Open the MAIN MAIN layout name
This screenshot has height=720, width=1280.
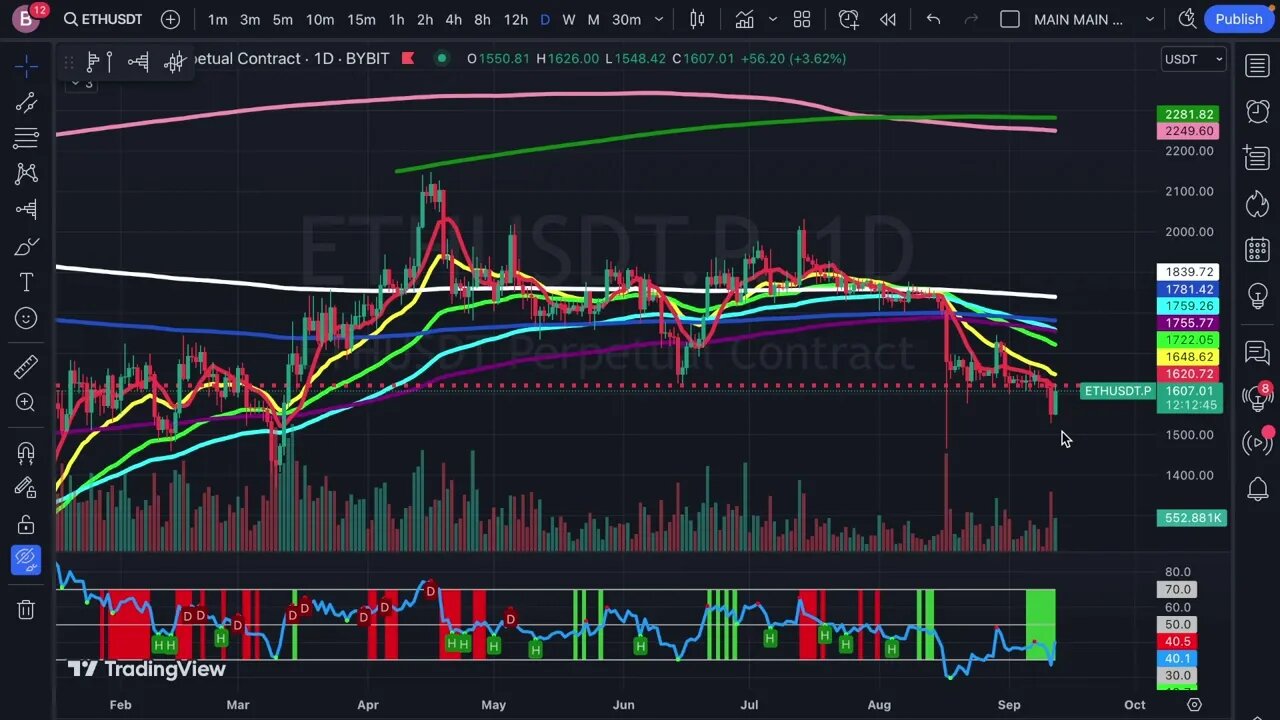1079,19
